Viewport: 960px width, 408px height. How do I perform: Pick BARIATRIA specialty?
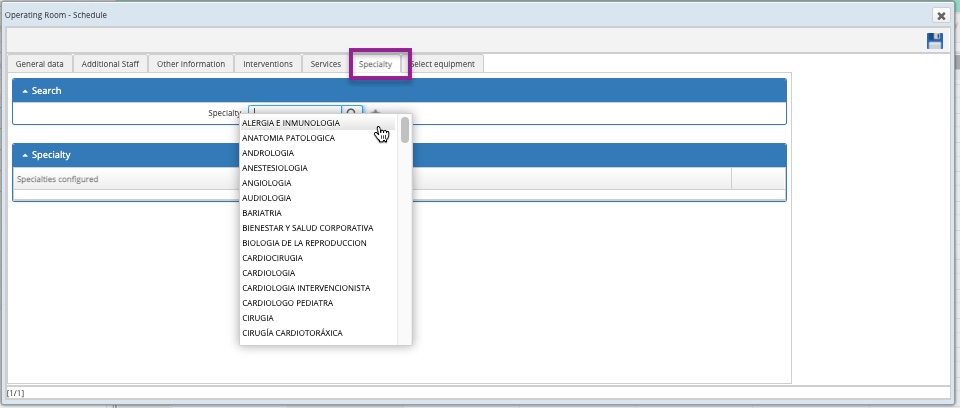pyautogui.click(x=318, y=213)
